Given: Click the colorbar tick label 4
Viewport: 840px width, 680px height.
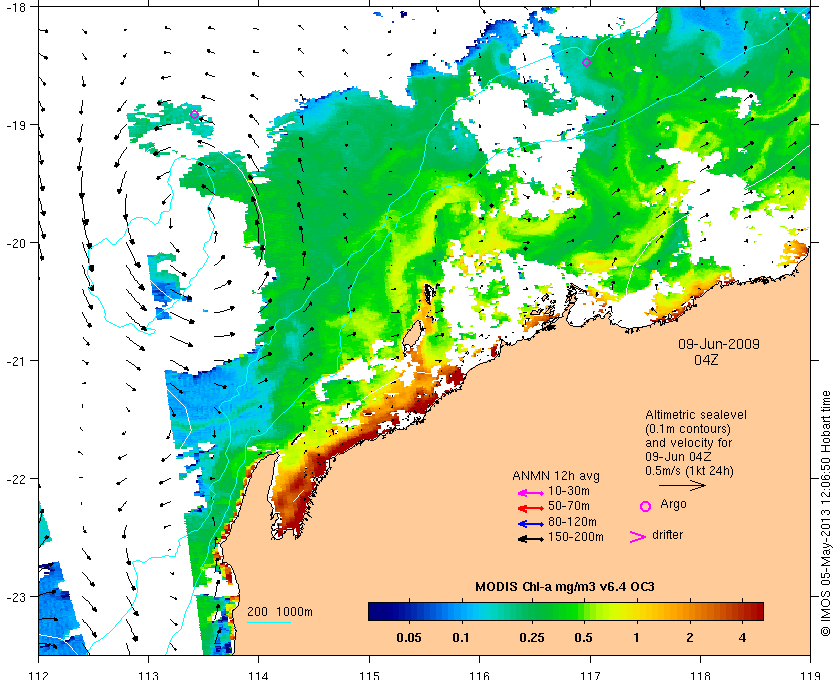Looking at the screenshot, I should tap(742, 638).
